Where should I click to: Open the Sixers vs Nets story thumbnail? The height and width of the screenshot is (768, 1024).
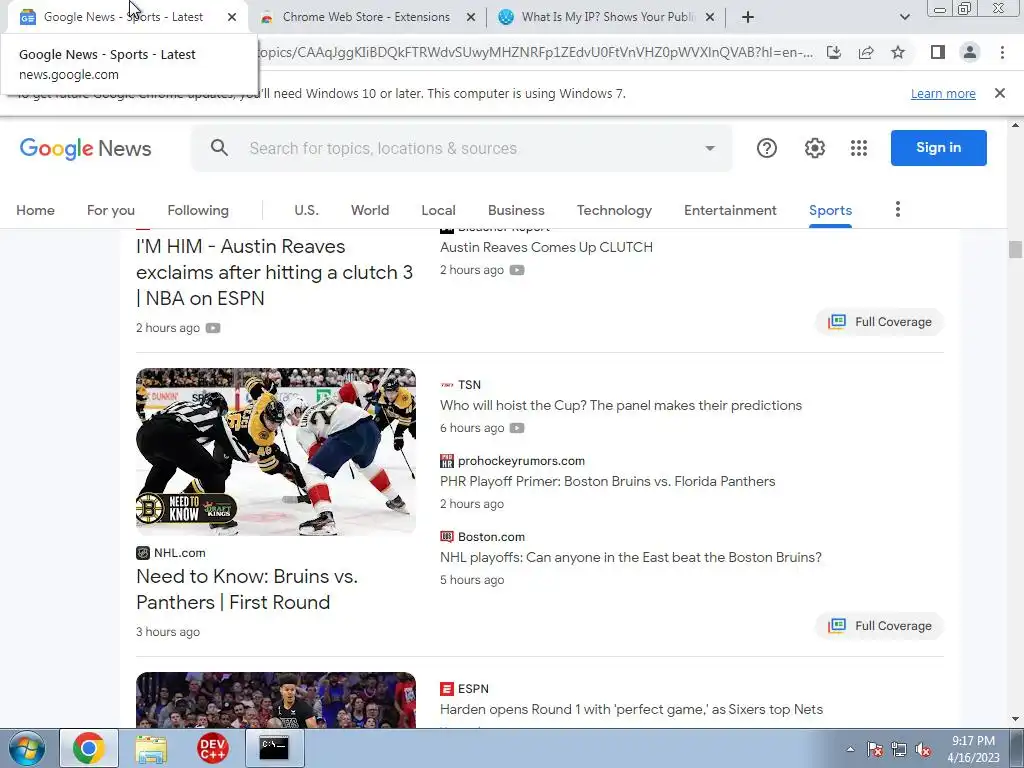point(276,700)
